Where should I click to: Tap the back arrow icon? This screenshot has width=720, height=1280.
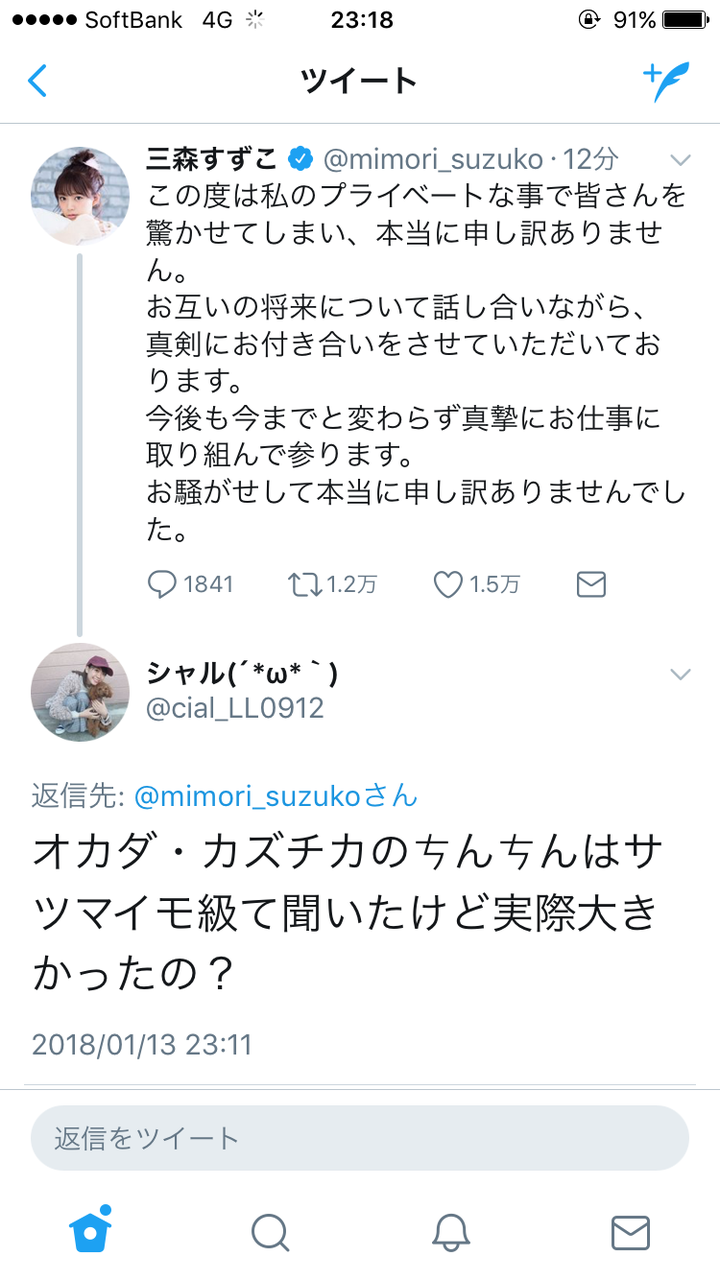pyautogui.click(x=37, y=80)
